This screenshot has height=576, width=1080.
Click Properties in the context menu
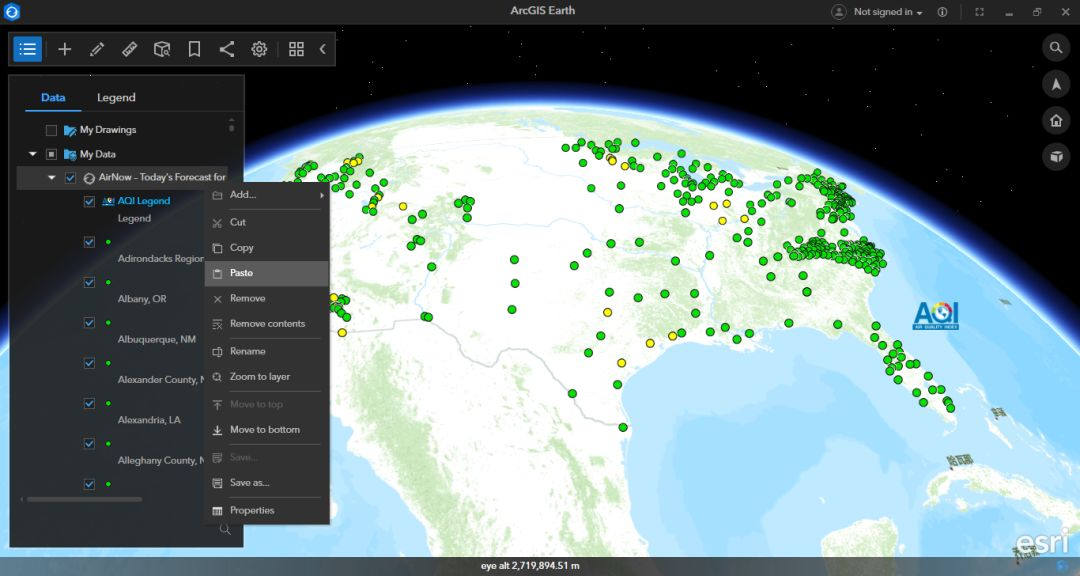[251, 510]
